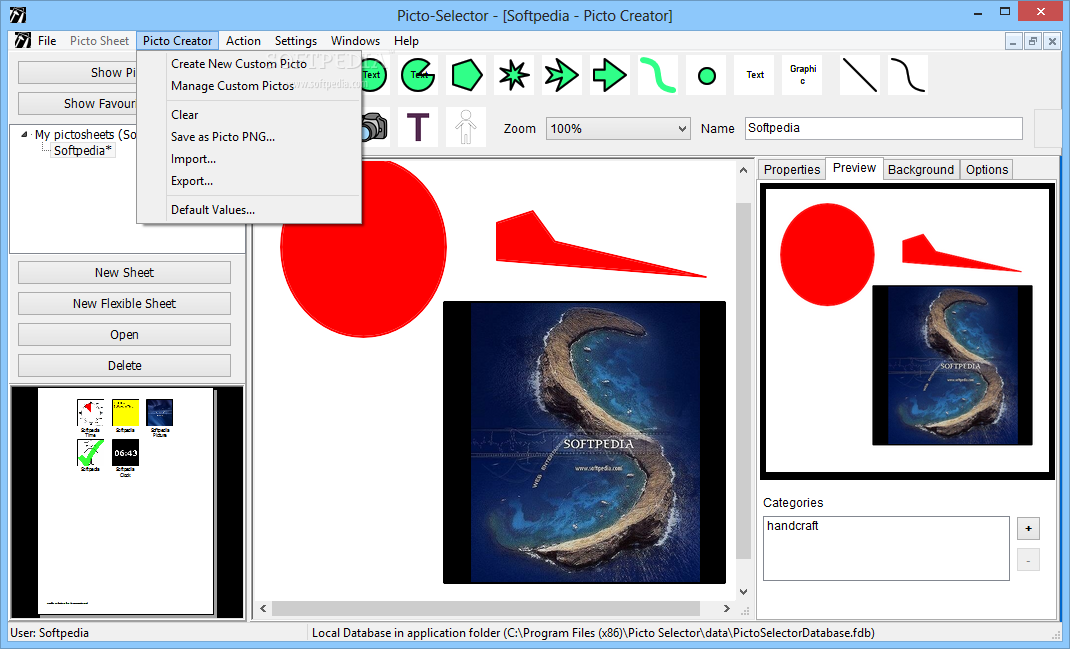Click the Softpedia Picture thumbnail on sheet
Viewport: 1070px width, 649px height.
tap(160, 412)
